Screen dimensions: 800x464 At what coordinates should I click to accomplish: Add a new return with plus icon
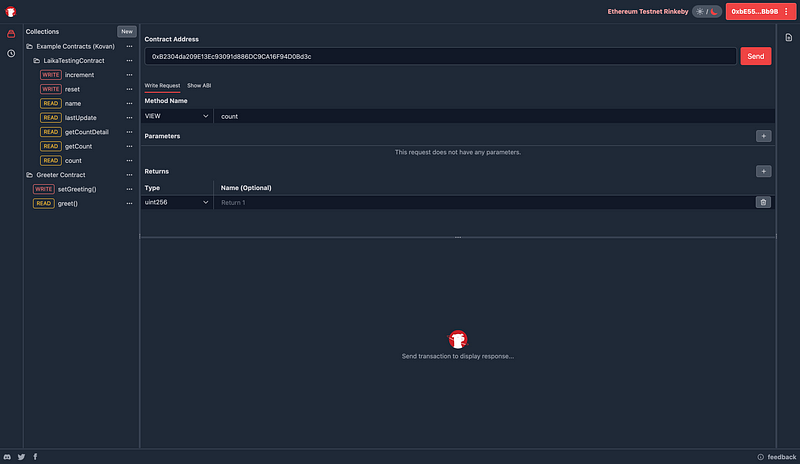[763, 172]
